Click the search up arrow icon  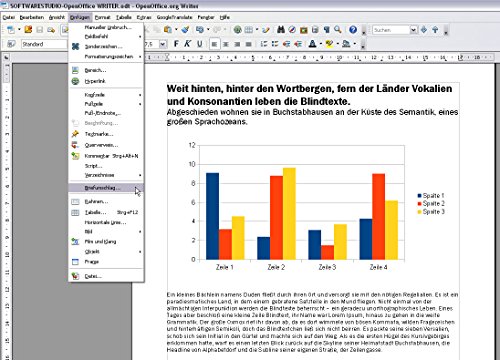tap(435, 30)
